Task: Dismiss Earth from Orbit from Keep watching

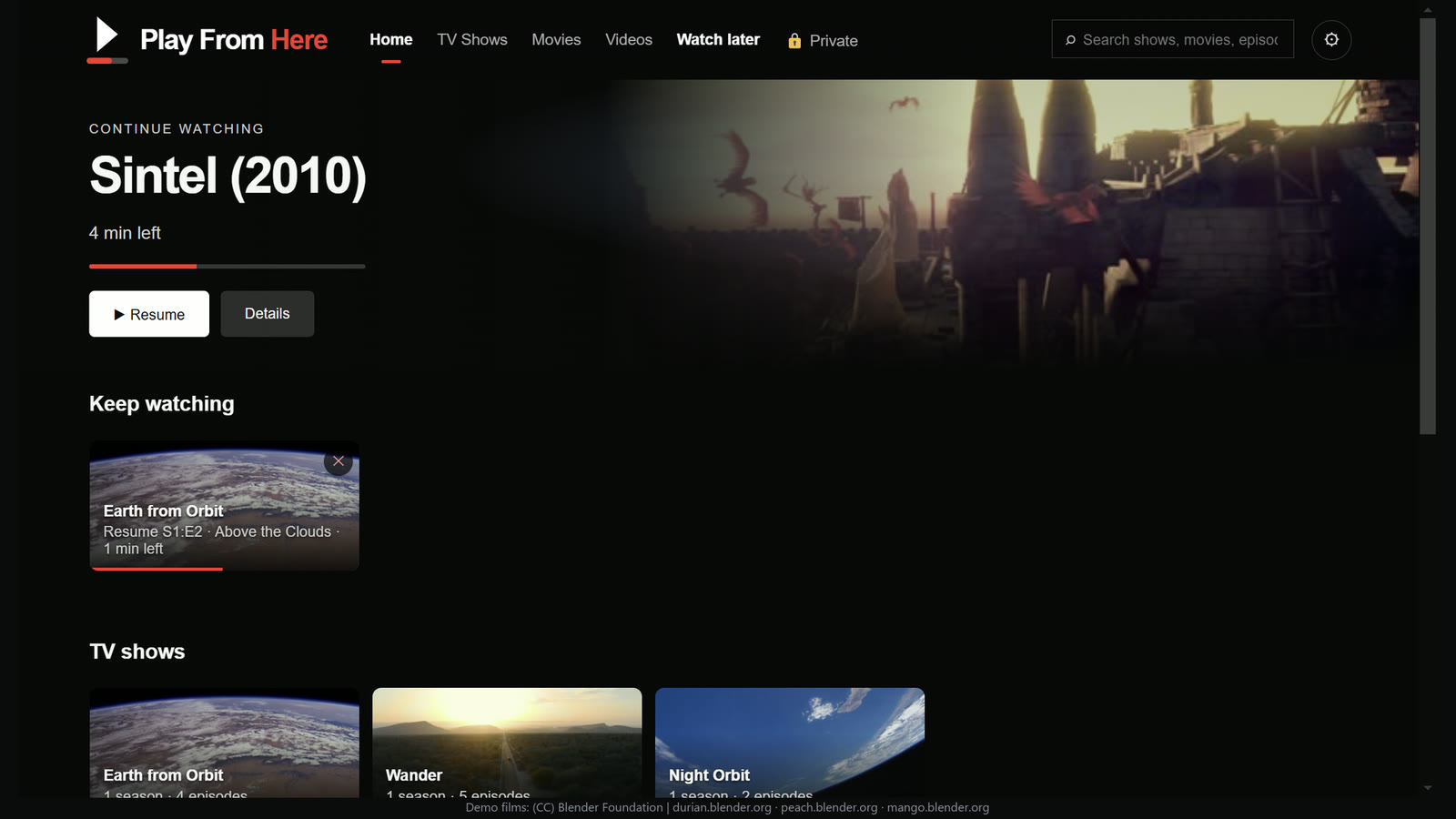Action: 338,461
